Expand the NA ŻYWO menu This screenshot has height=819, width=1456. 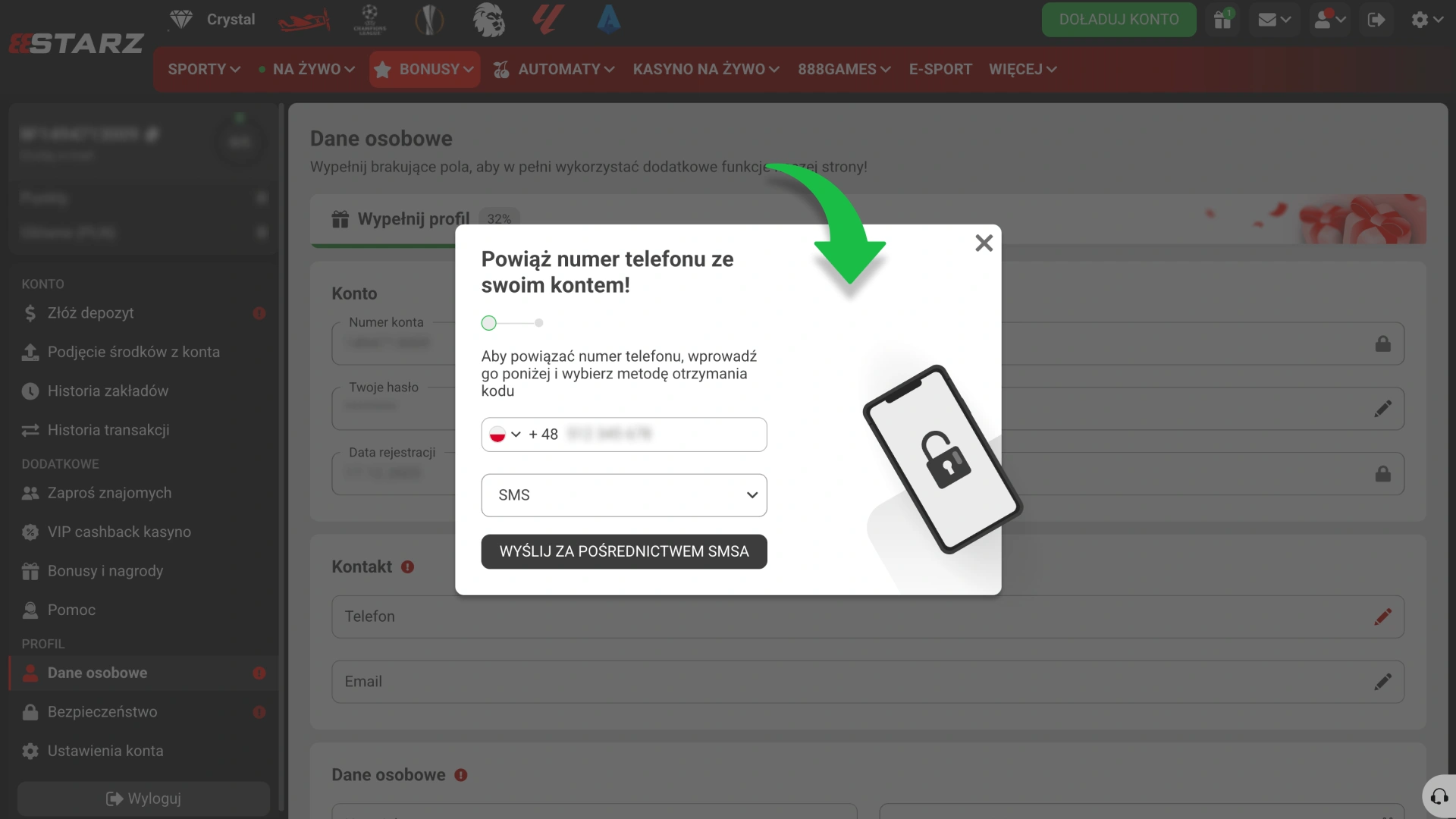(x=307, y=69)
